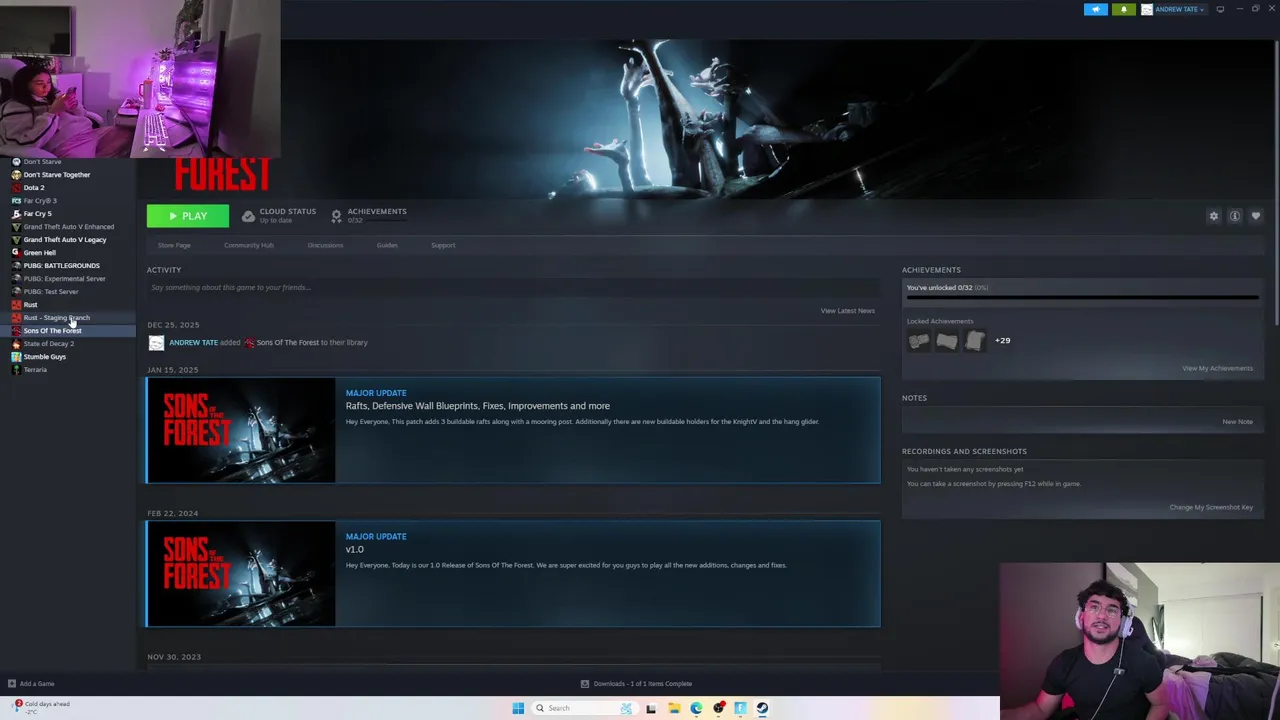Open the Discussions tab
Screen dimensions: 1280x720
pyautogui.click(x=325, y=245)
